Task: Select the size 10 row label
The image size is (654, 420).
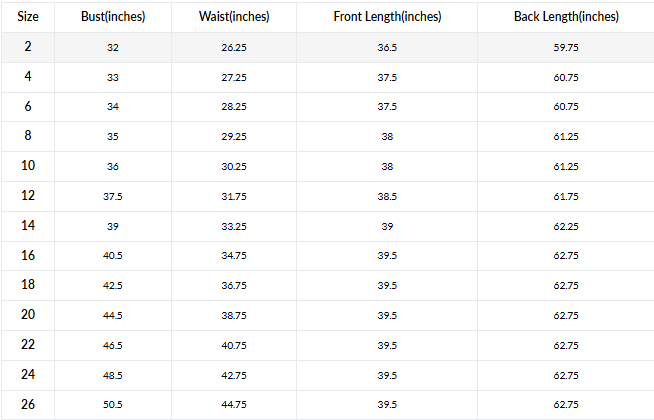Action: [x=28, y=165]
